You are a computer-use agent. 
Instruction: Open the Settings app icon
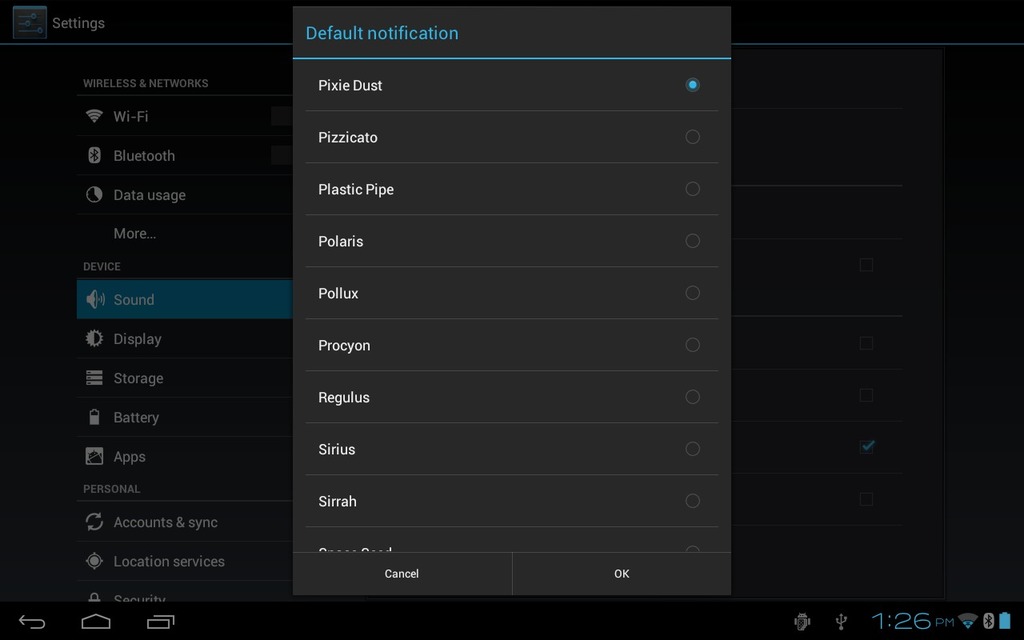[29, 22]
